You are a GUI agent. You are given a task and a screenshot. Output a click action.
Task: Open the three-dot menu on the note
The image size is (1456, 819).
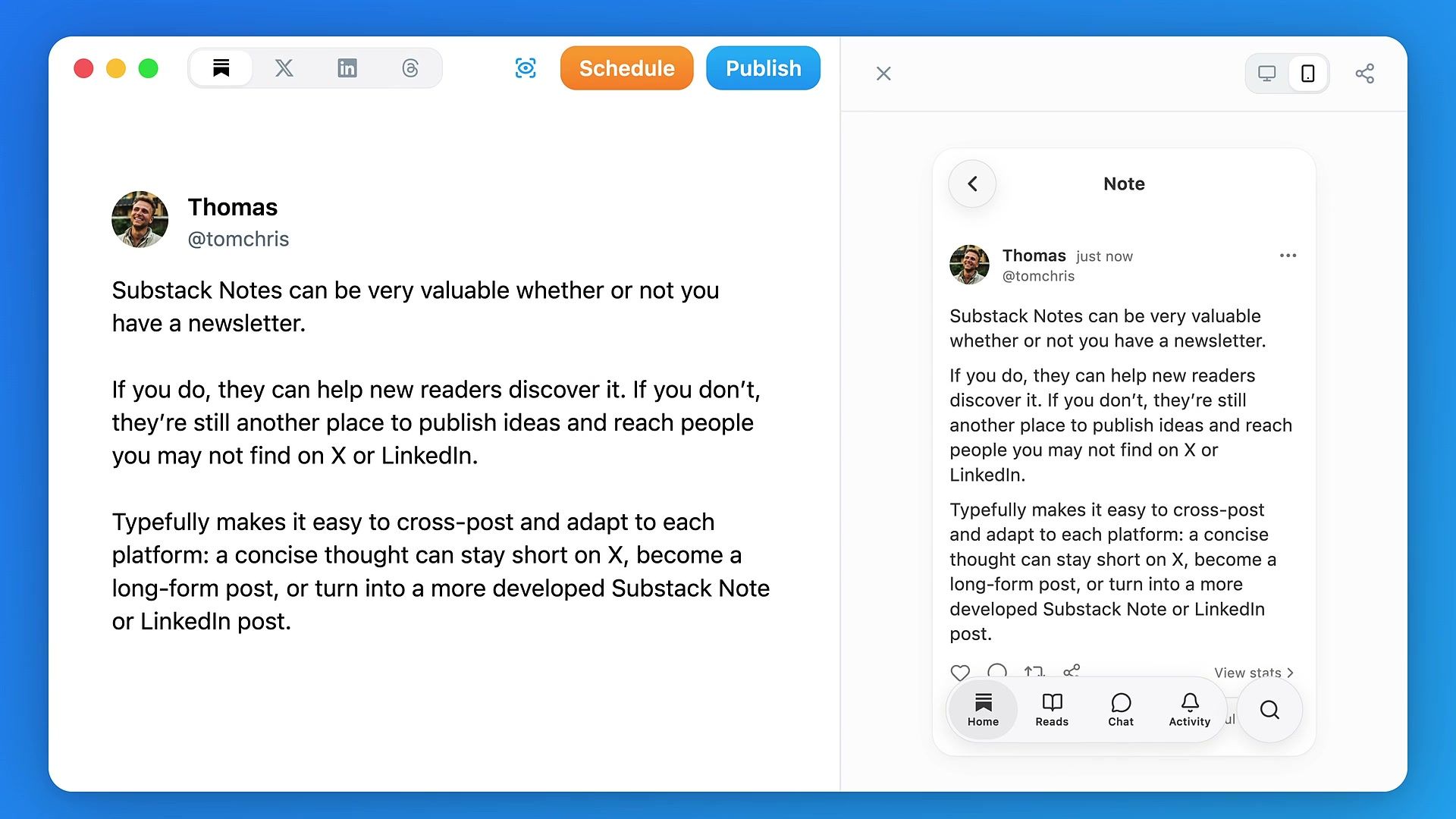click(x=1288, y=256)
